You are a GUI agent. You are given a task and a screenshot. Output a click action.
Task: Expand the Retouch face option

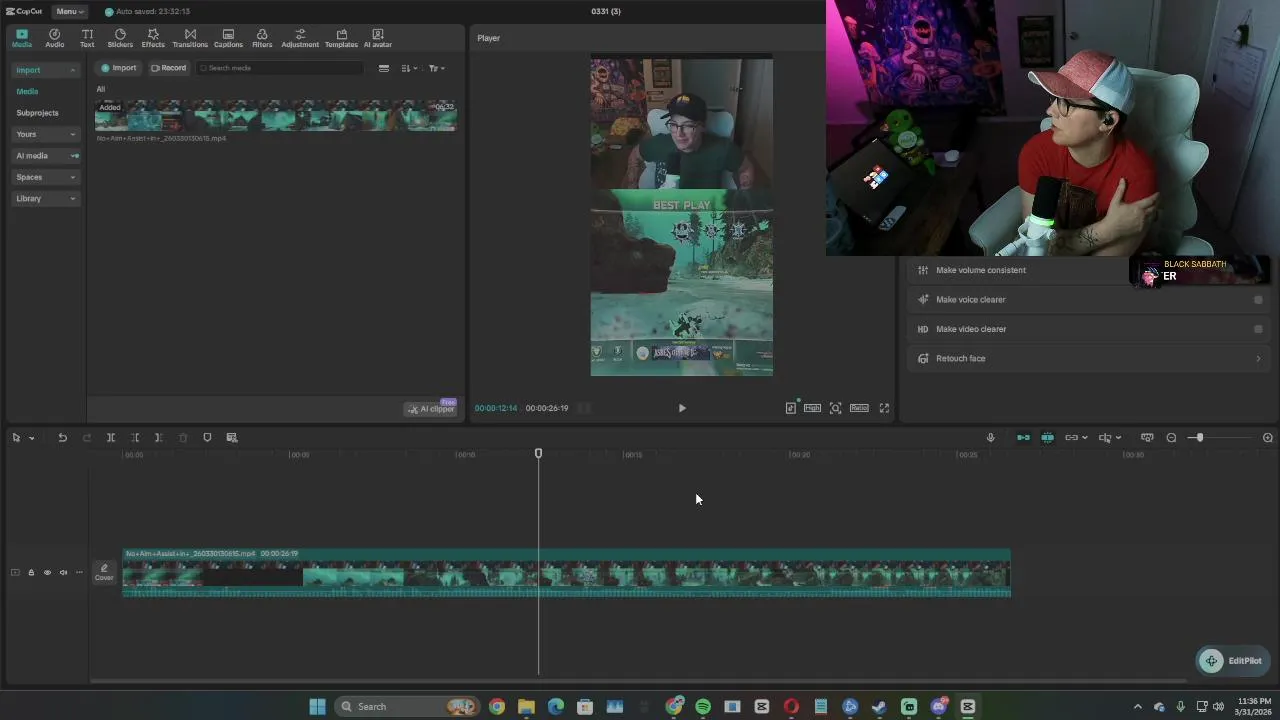1089,358
